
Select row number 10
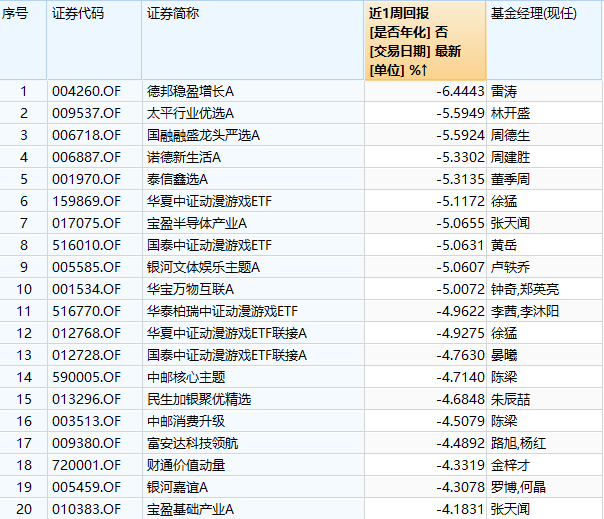tap(24, 289)
